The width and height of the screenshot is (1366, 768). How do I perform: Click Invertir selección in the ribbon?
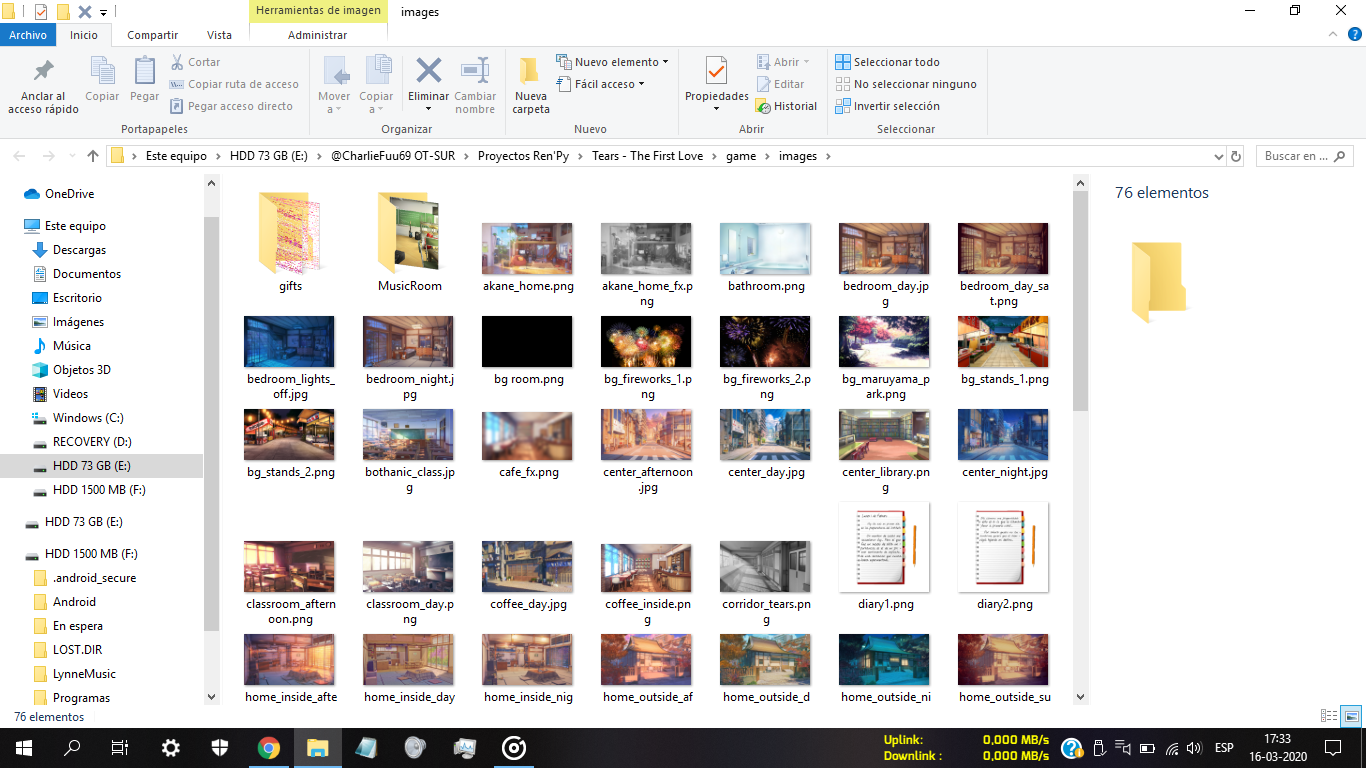click(x=887, y=106)
